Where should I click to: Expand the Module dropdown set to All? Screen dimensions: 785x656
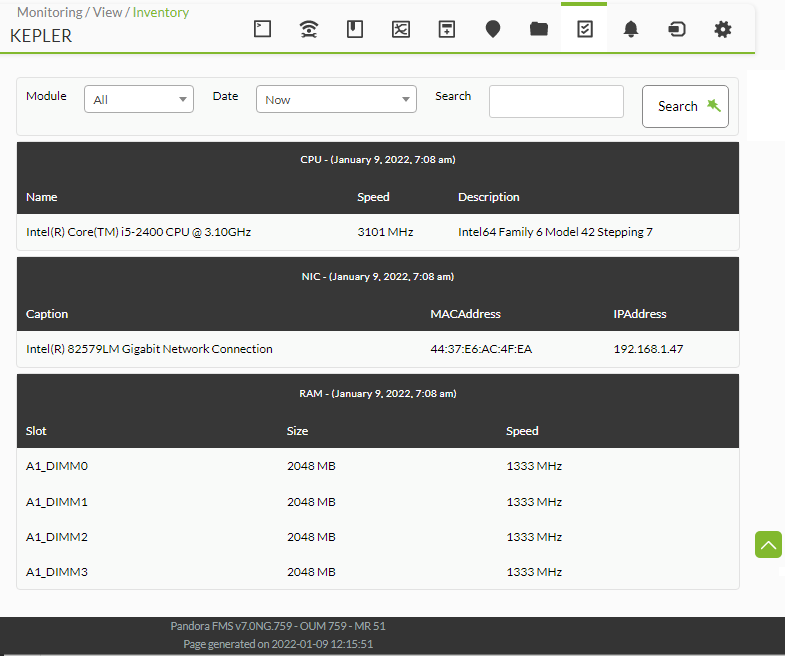tap(139, 99)
